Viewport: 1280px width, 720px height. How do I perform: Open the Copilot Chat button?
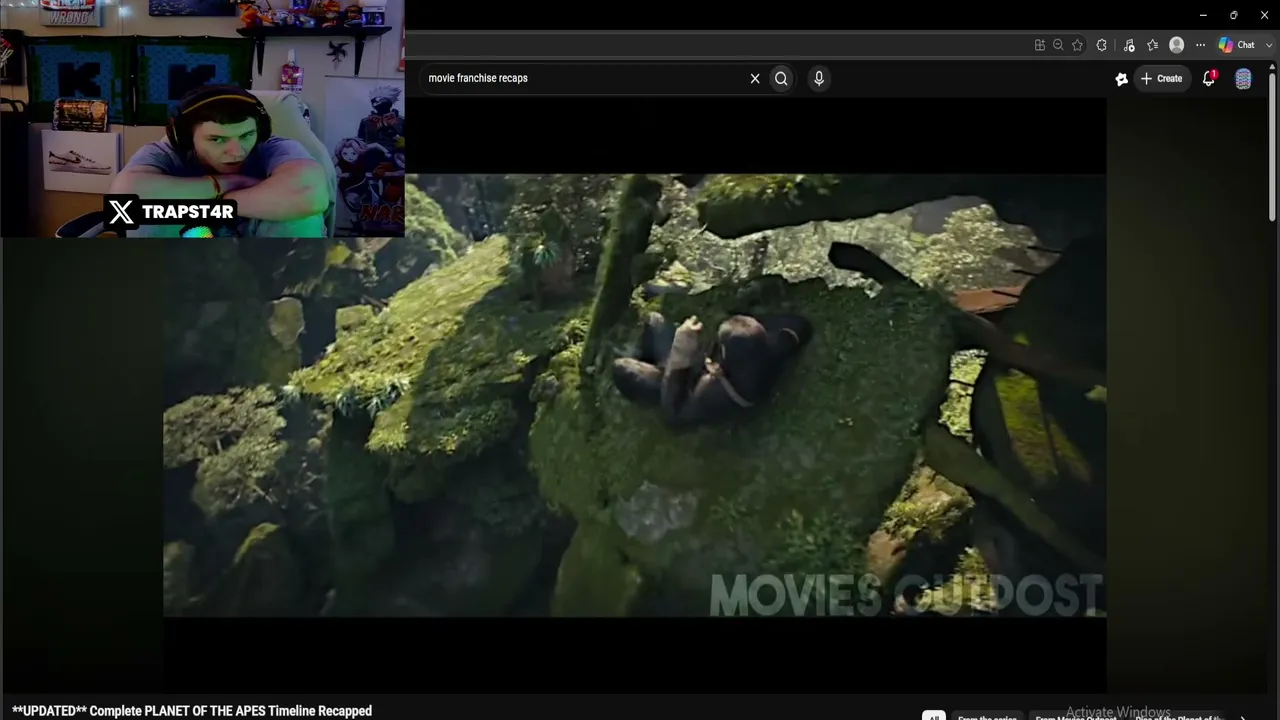tap(1237, 45)
